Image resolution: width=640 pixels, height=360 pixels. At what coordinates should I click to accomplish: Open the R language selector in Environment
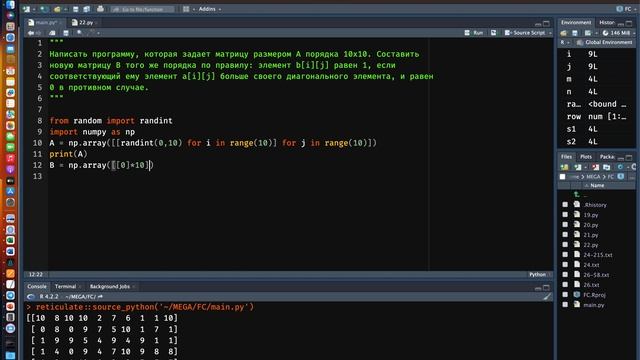(565, 42)
